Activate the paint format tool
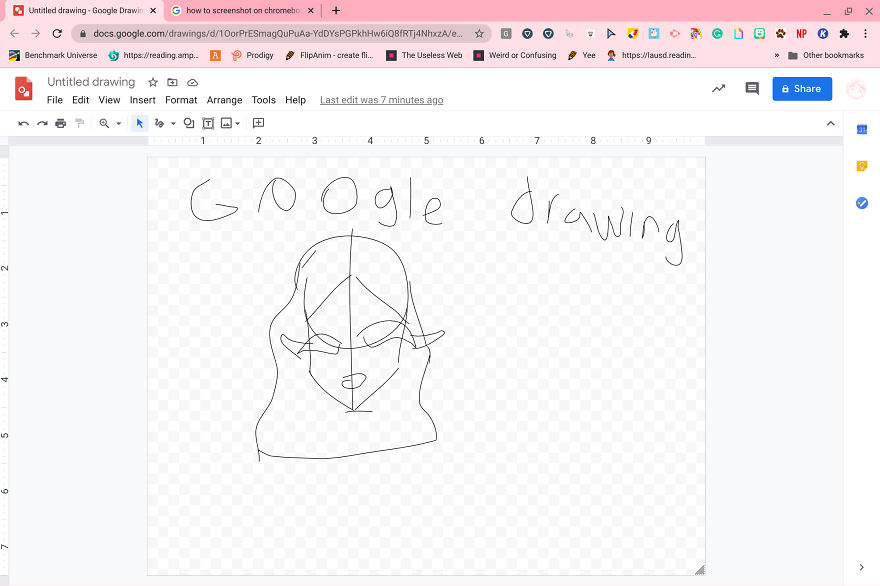Viewport: 880px width, 586px height. pyautogui.click(x=79, y=123)
